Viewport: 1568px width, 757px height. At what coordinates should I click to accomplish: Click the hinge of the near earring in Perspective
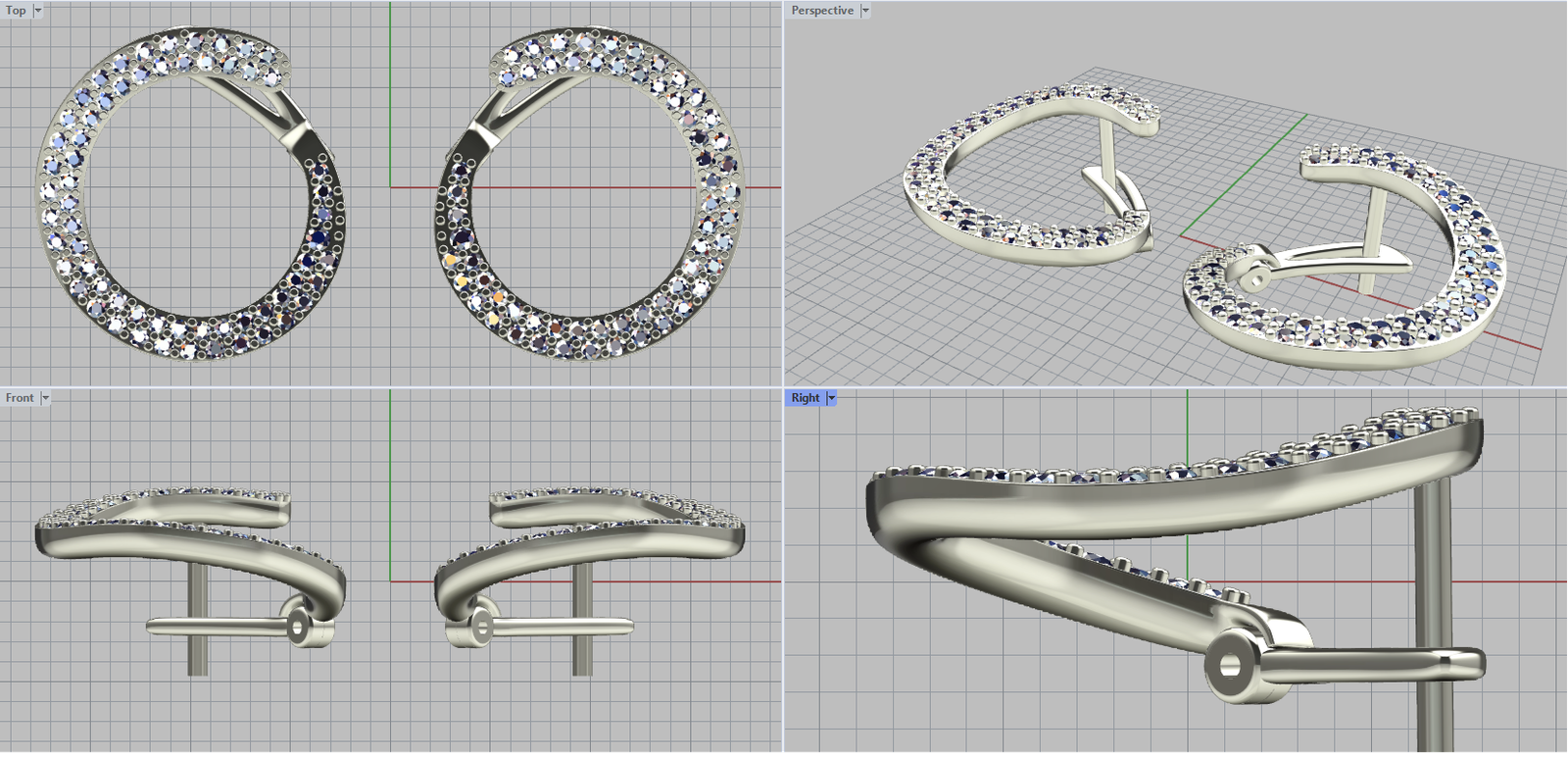[1249, 274]
